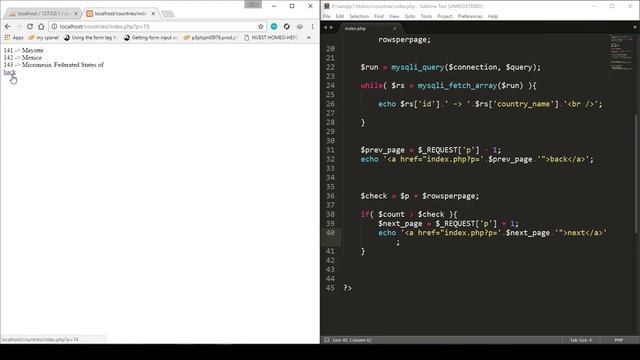Open the Tools menu in Sublime
Image resolution: width=640 pixels, height=360 pixels.
tap(426, 16)
